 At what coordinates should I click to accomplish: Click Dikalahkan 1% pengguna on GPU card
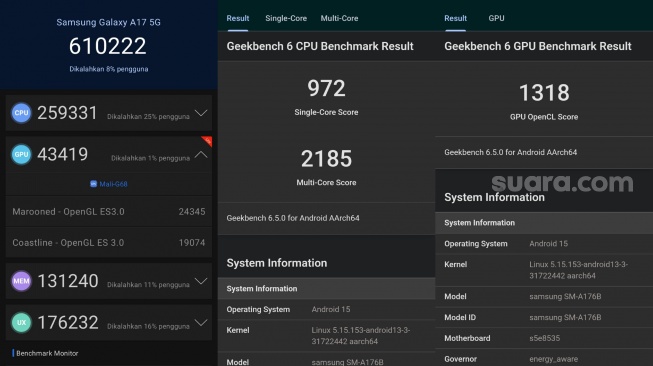click(150, 158)
